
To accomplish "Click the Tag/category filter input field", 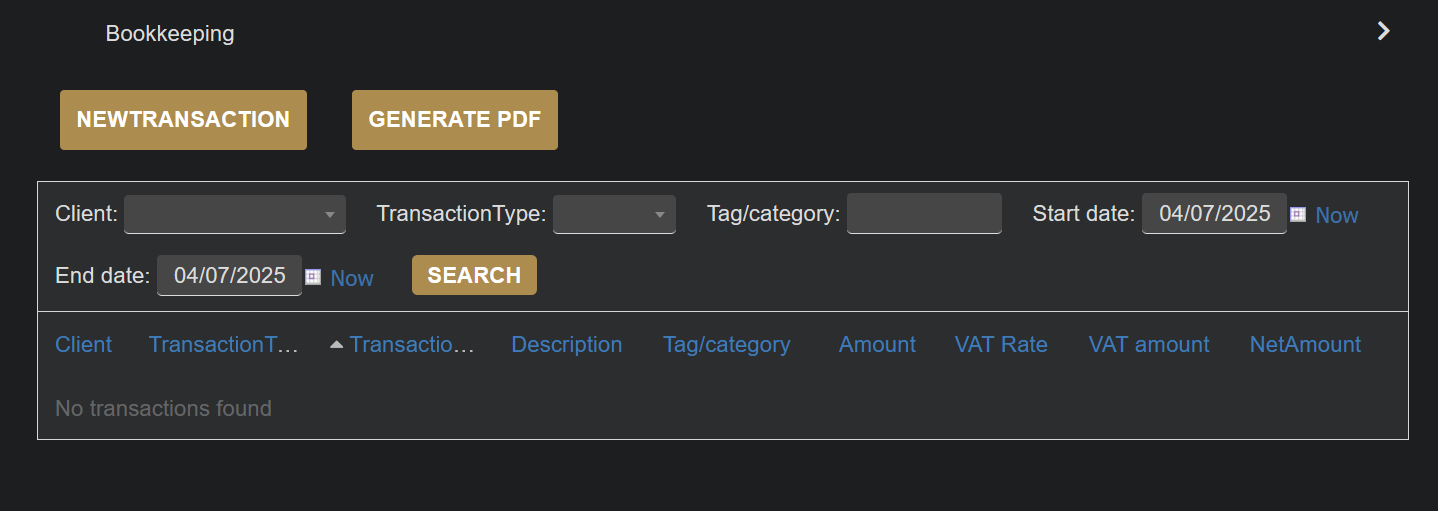I will [924, 214].
